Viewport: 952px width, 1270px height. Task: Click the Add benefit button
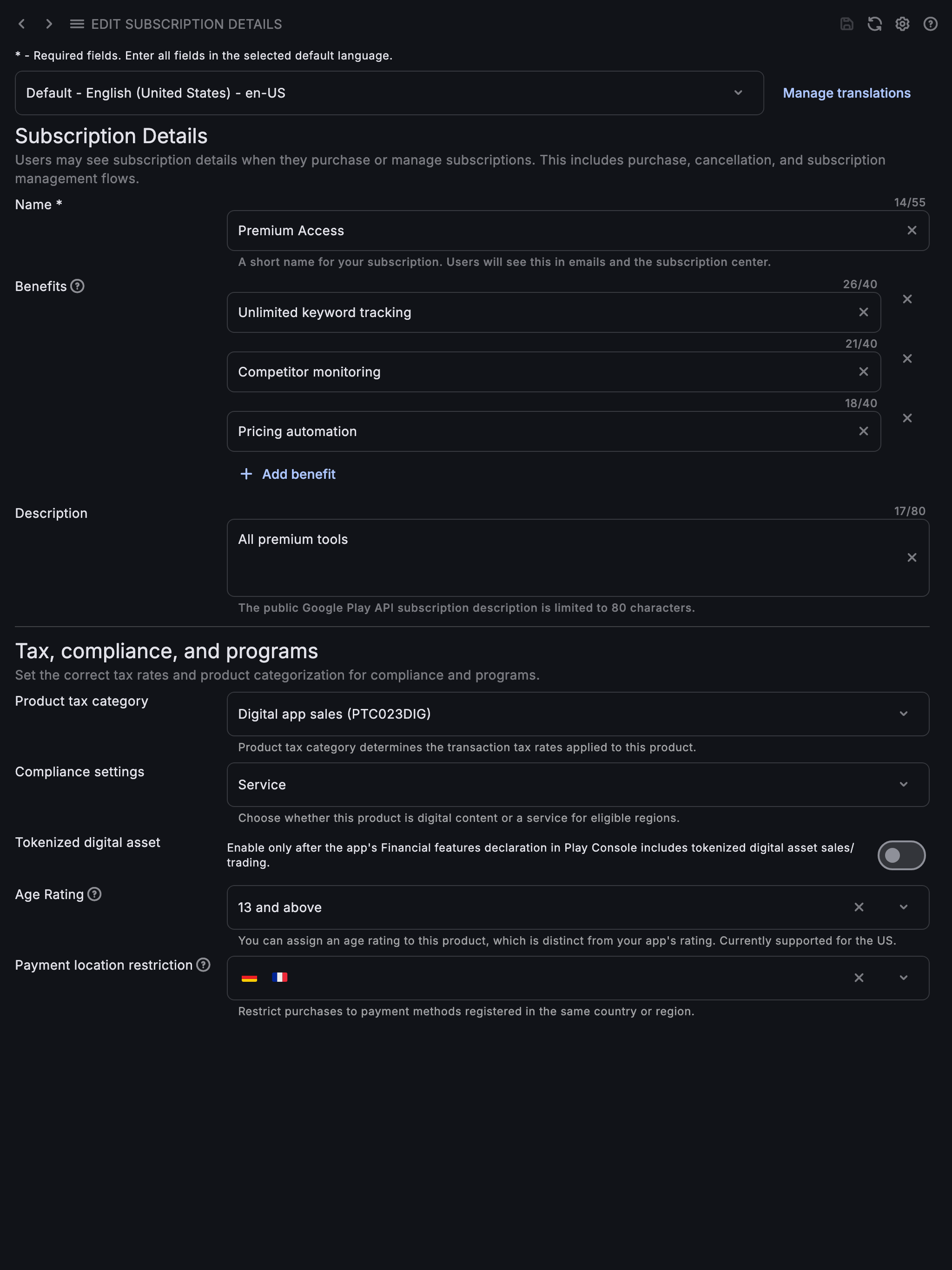tap(288, 474)
